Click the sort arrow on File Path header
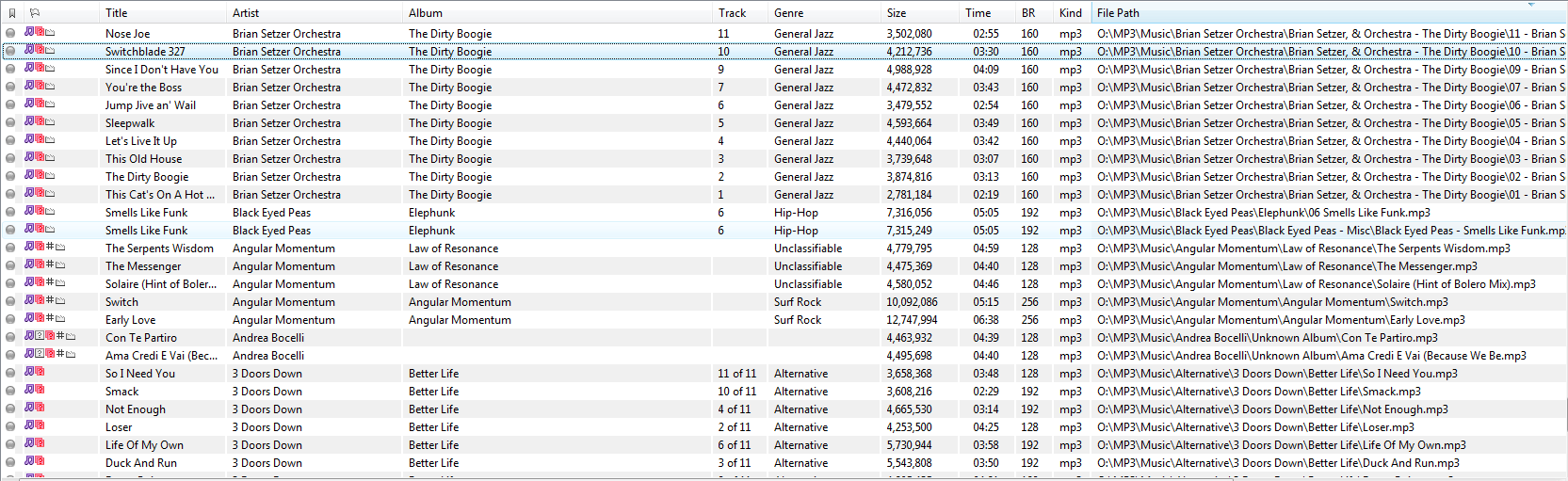The width and height of the screenshot is (1568, 481). pyautogui.click(x=1530, y=6)
